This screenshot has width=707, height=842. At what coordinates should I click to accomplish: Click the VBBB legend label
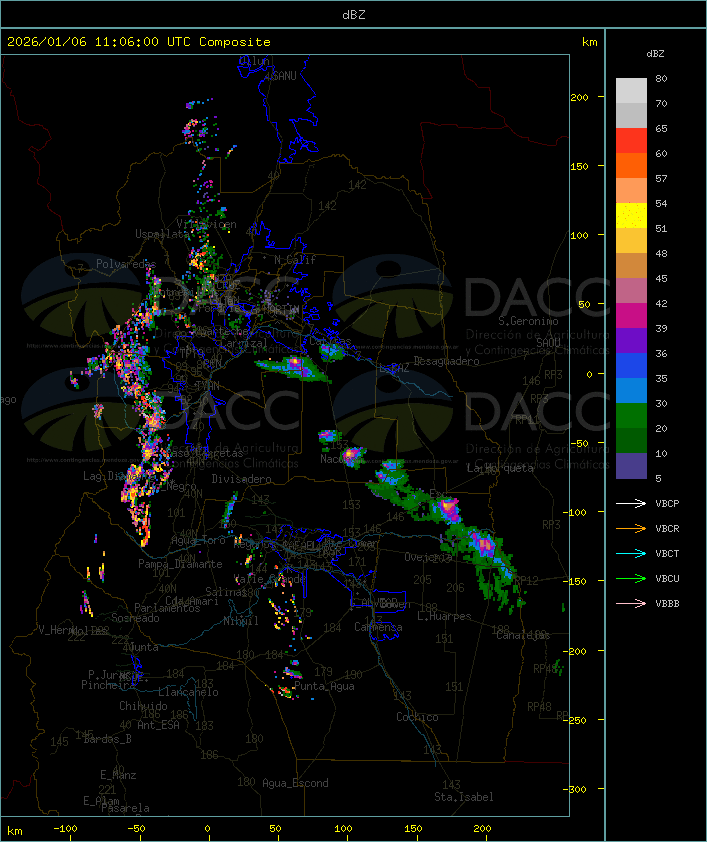point(667,604)
